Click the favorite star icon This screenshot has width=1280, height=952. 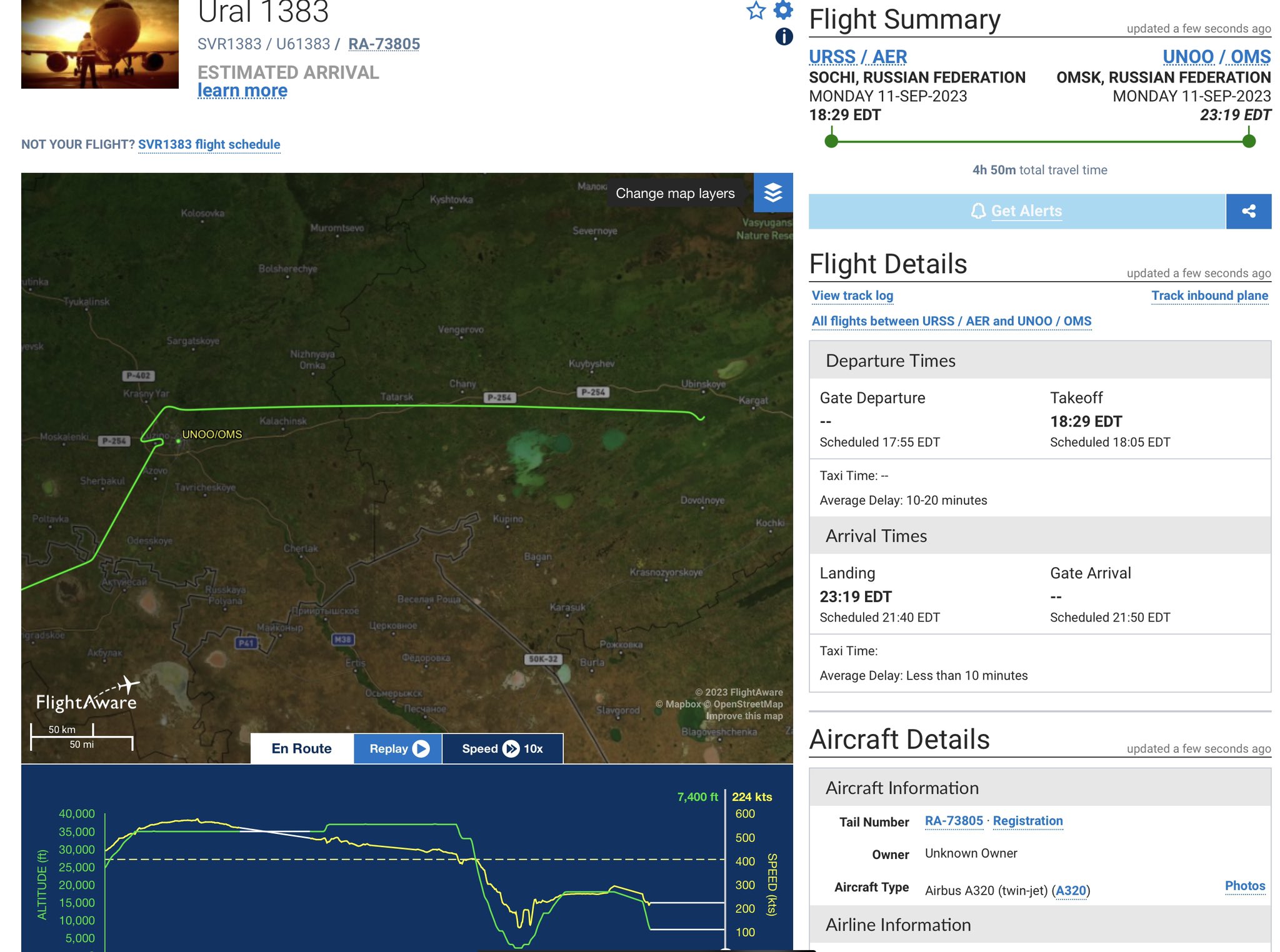coord(756,11)
